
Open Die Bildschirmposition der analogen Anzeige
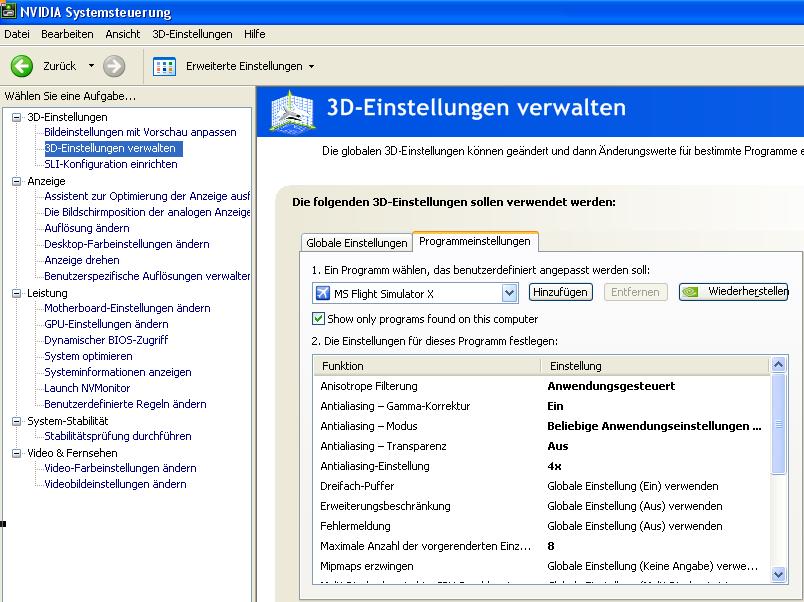pyautogui.click(x=147, y=212)
